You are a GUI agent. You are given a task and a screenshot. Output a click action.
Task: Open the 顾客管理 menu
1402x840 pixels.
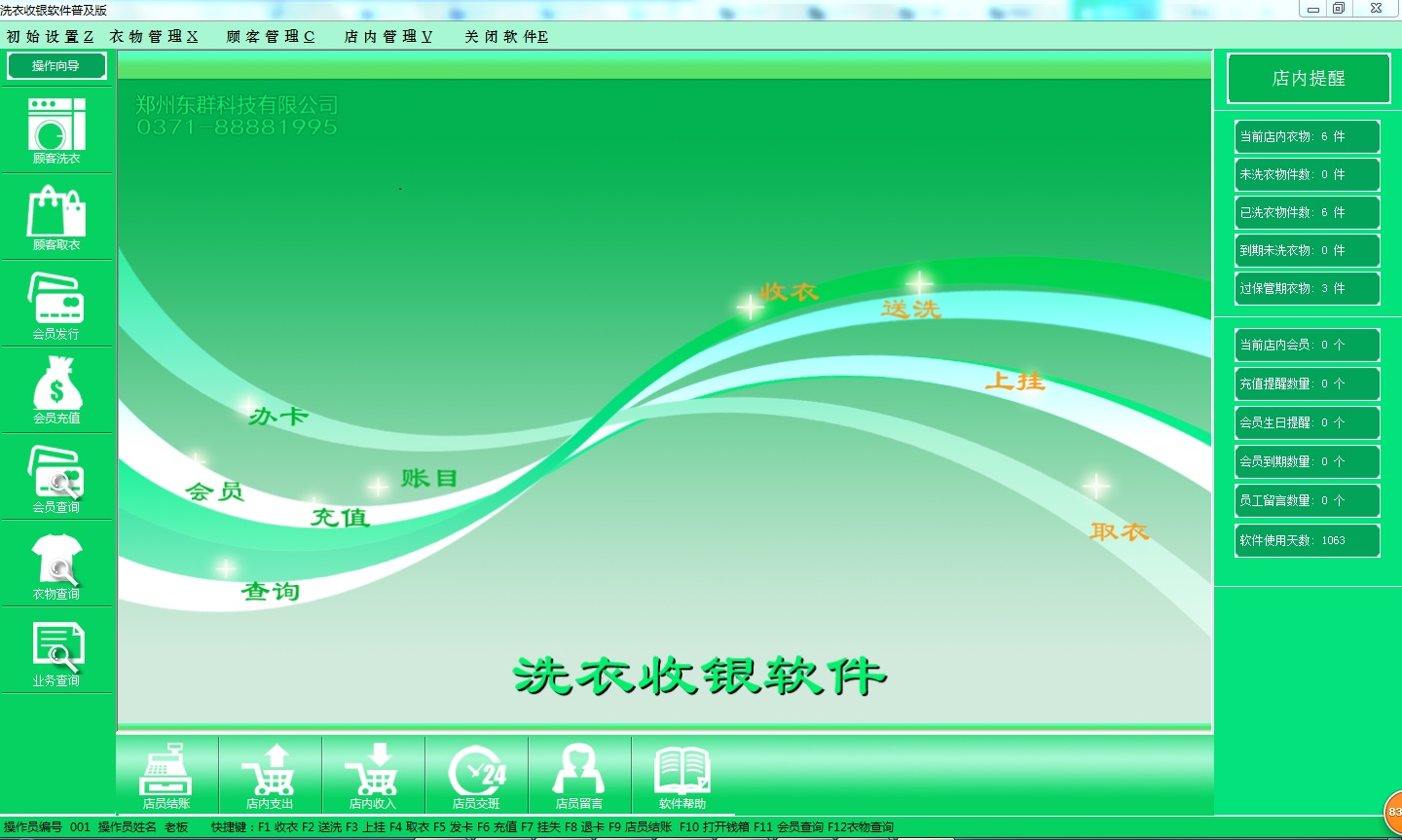click(271, 36)
